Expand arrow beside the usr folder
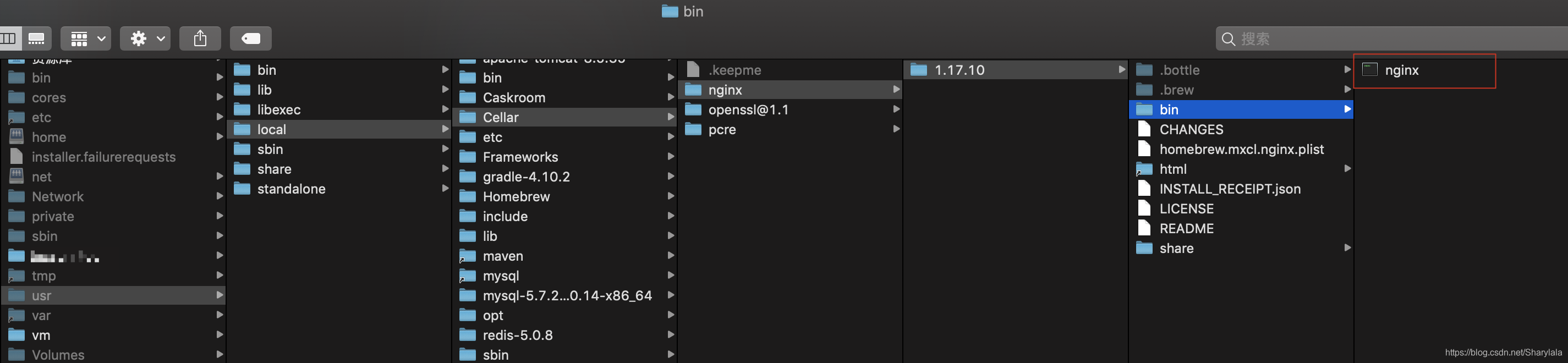Viewport: 1568px width, 363px height. 220,295
